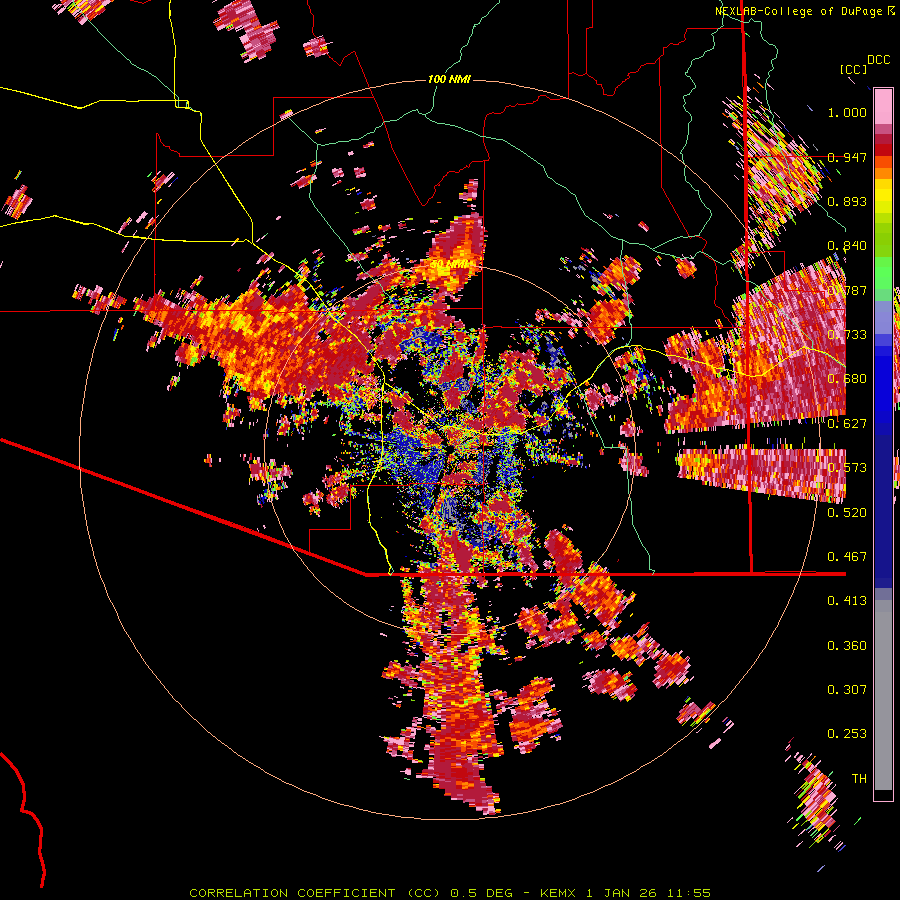900x900 pixels.
Task: Click the 0.413 scale value
Action: 847,601
